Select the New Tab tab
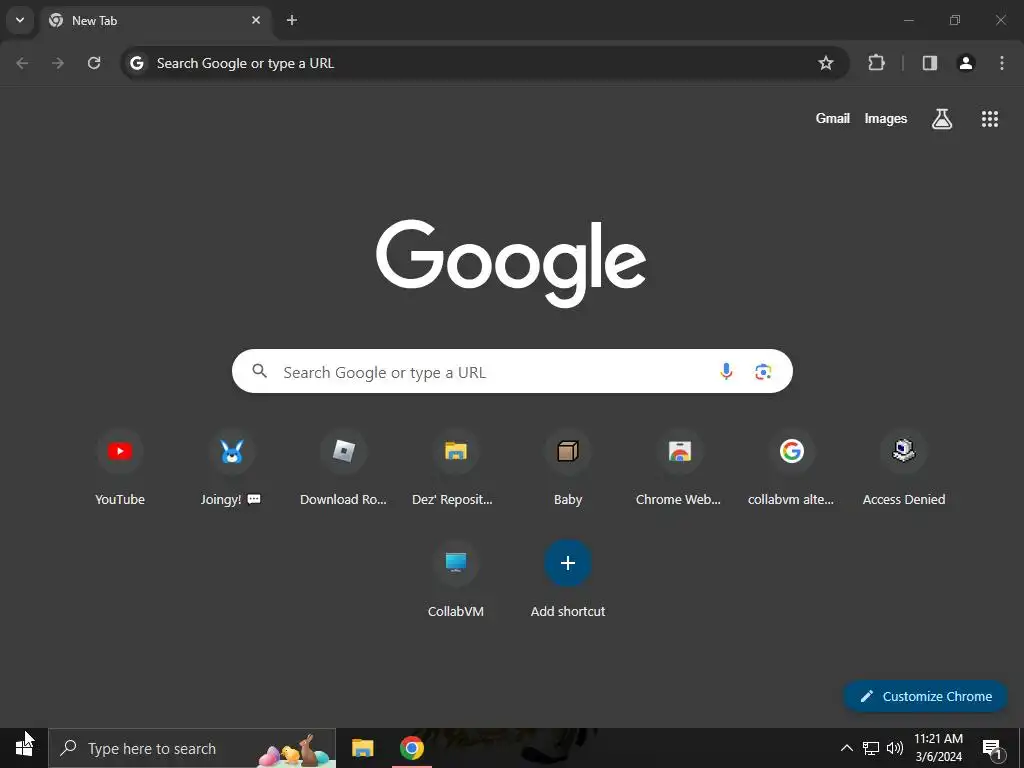 155,20
